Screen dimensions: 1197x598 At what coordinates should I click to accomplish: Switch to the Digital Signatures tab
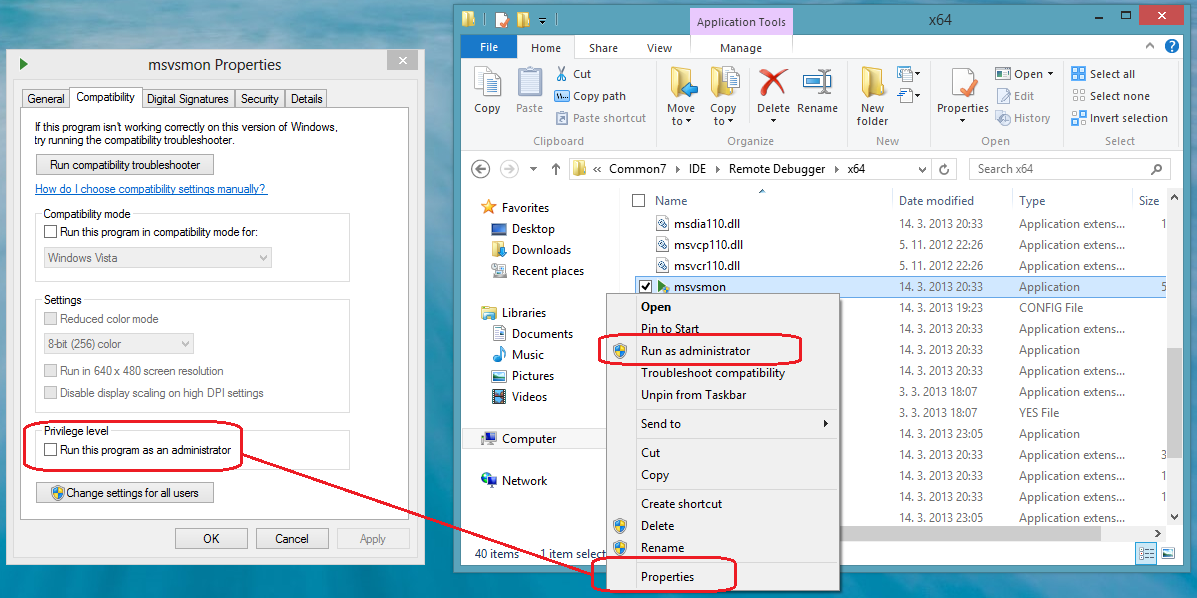[x=188, y=99]
